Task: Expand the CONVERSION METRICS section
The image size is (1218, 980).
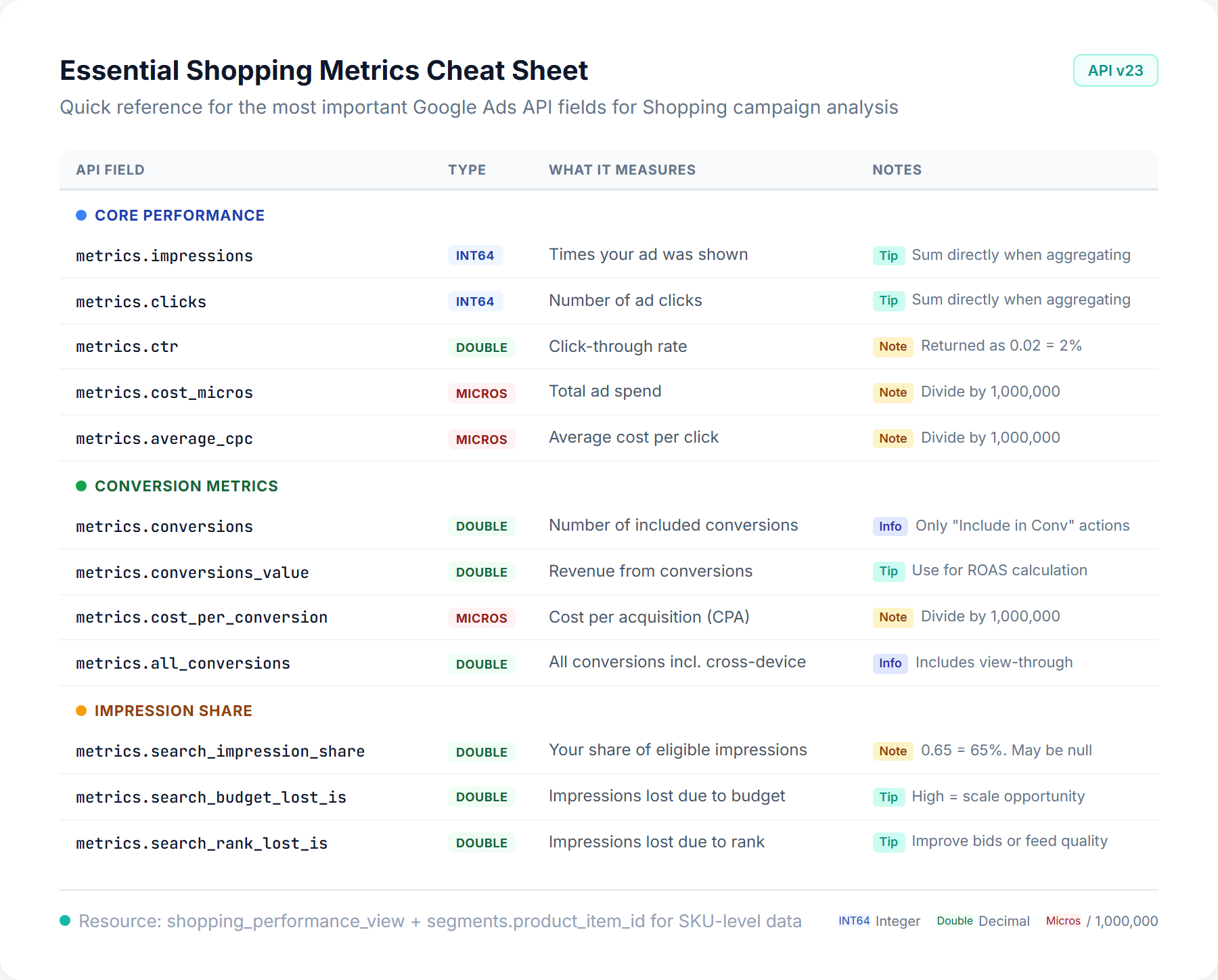Action: pos(186,486)
